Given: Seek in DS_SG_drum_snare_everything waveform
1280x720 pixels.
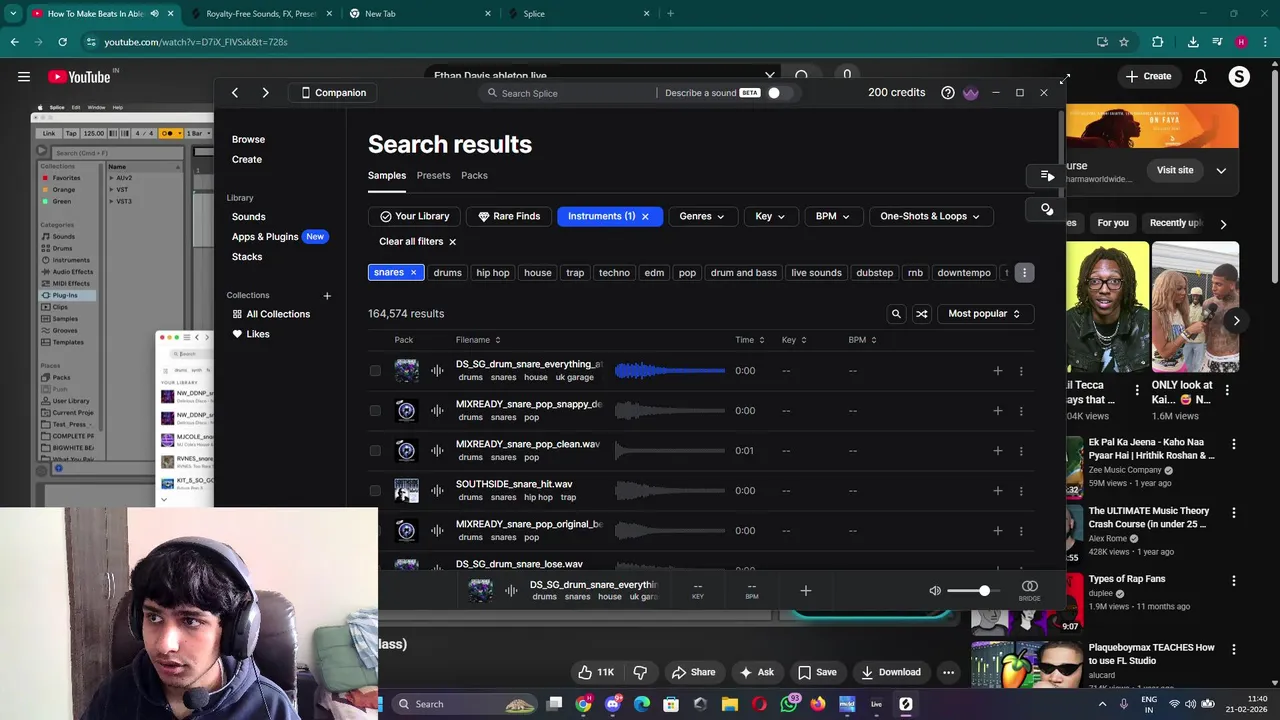Looking at the screenshot, I should (670, 371).
